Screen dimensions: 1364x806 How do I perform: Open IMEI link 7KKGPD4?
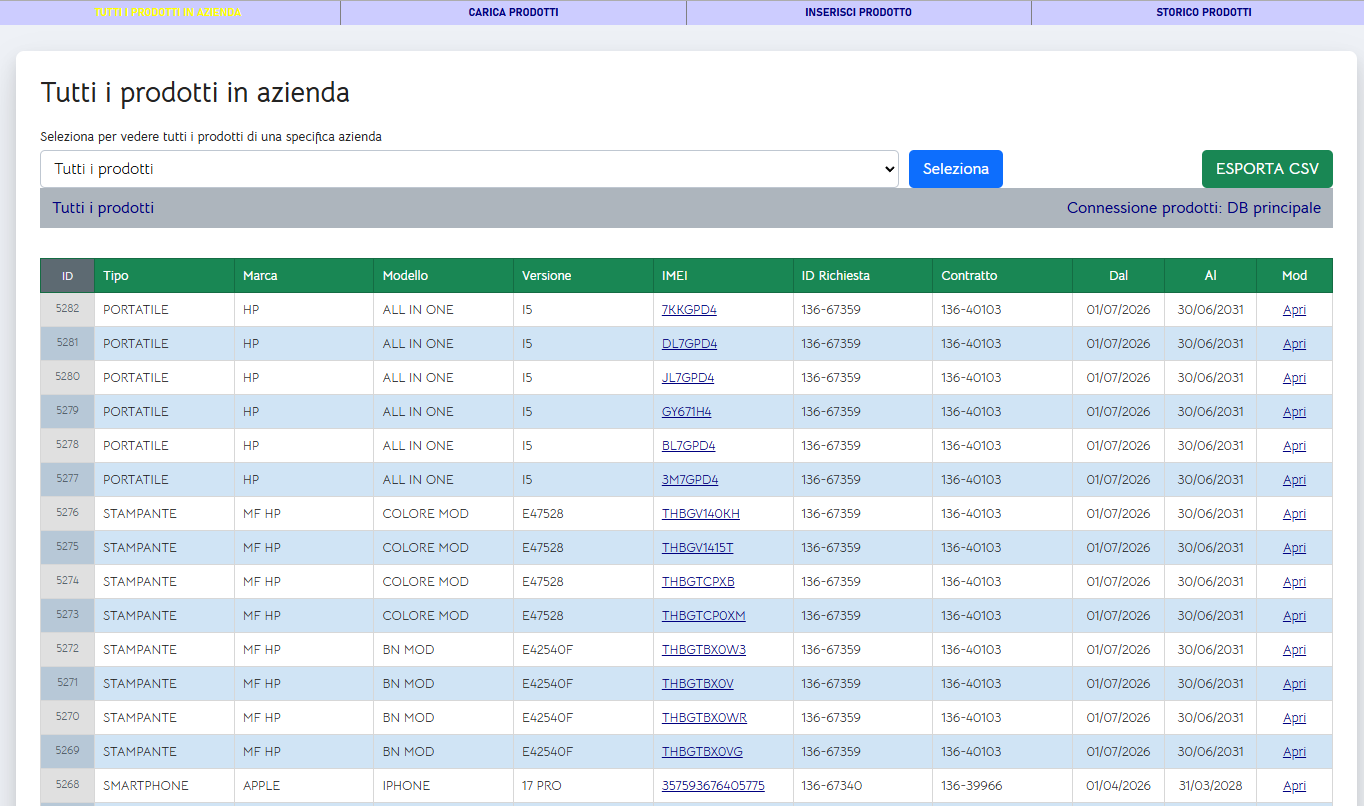[x=689, y=310]
